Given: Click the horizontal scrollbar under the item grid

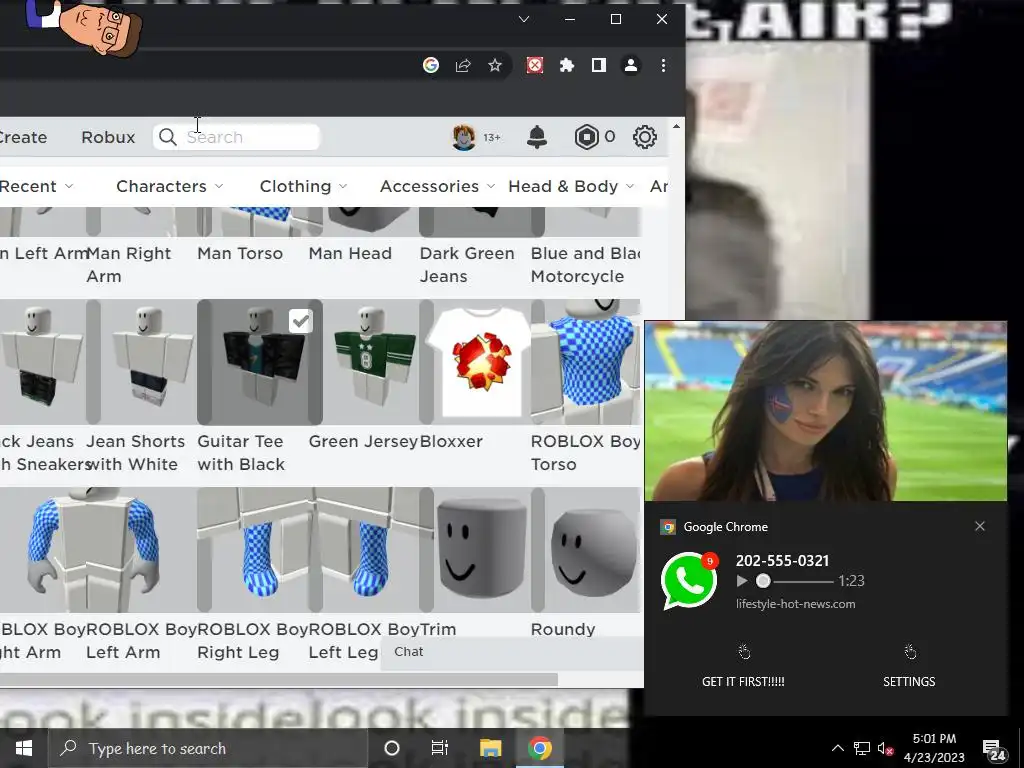Looking at the screenshot, I should [279, 680].
